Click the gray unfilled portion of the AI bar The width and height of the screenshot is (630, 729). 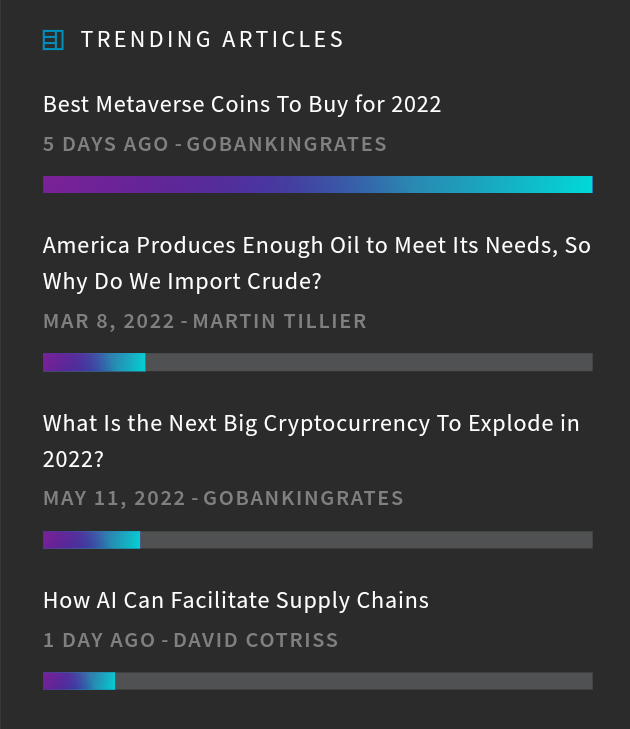tap(354, 681)
